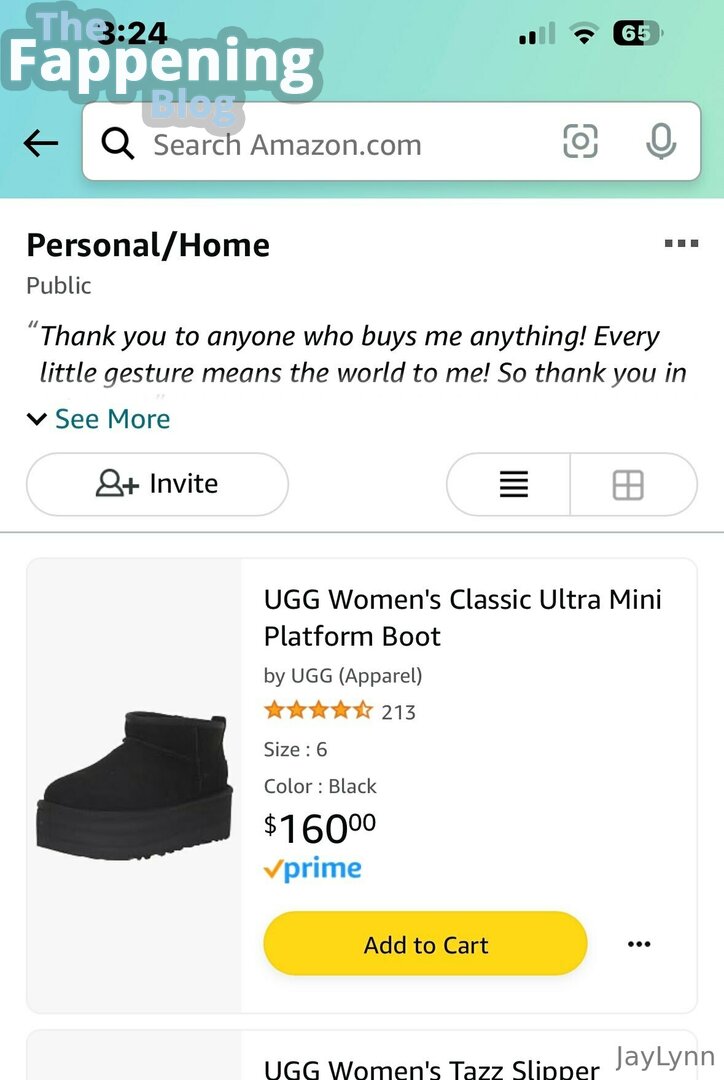Tap the Prime badge on the boot listing

click(313, 869)
